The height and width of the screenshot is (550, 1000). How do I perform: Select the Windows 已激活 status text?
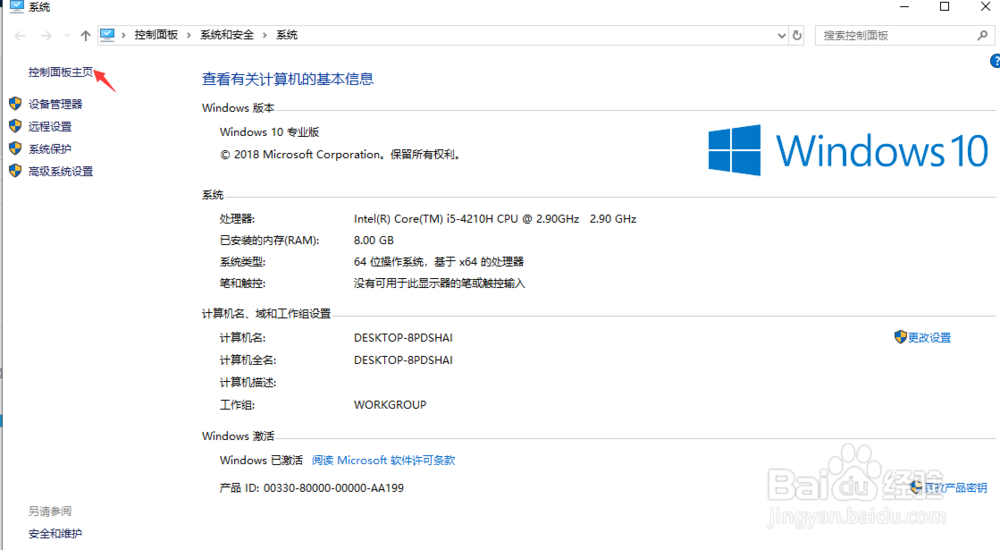tap(261, 460)
